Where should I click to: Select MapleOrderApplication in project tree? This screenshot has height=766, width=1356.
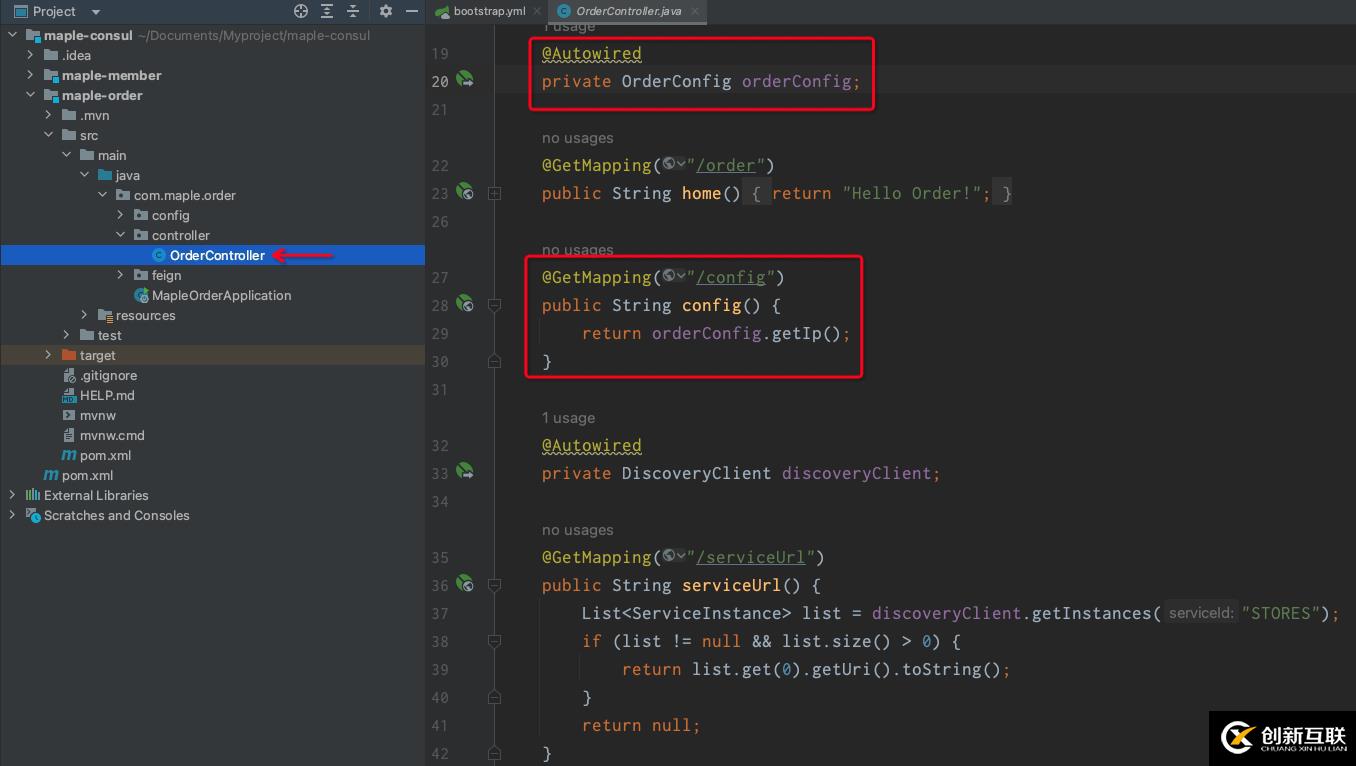(x=221, y=295)
